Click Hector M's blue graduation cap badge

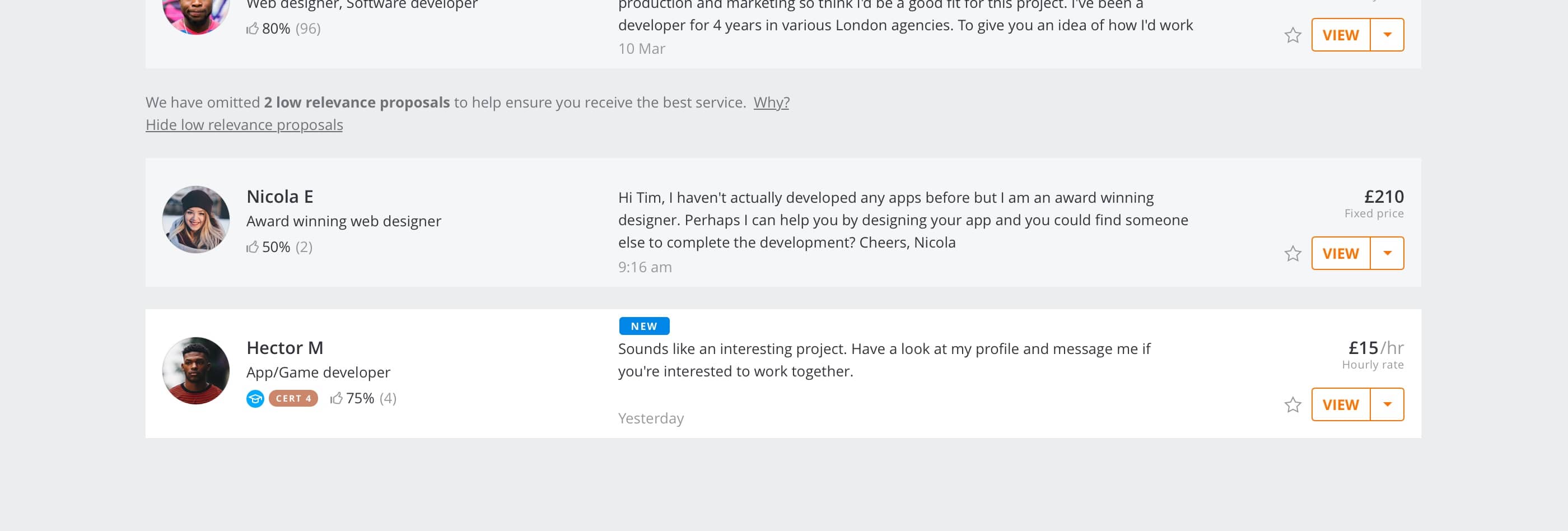click(255, 399)
